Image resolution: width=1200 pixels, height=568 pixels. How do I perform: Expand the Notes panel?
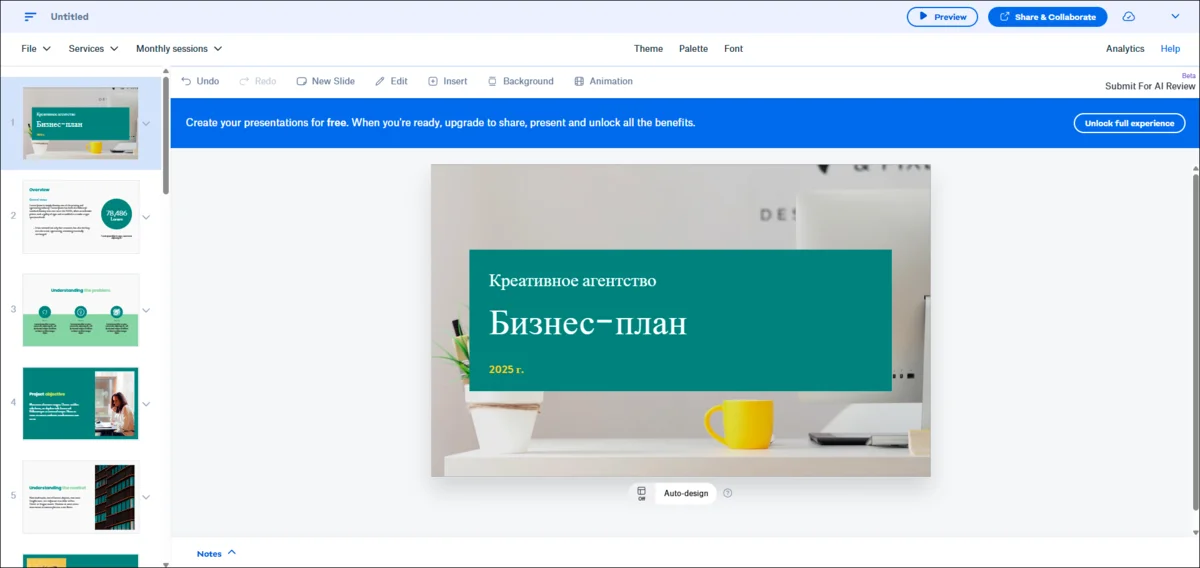point(217,553)
